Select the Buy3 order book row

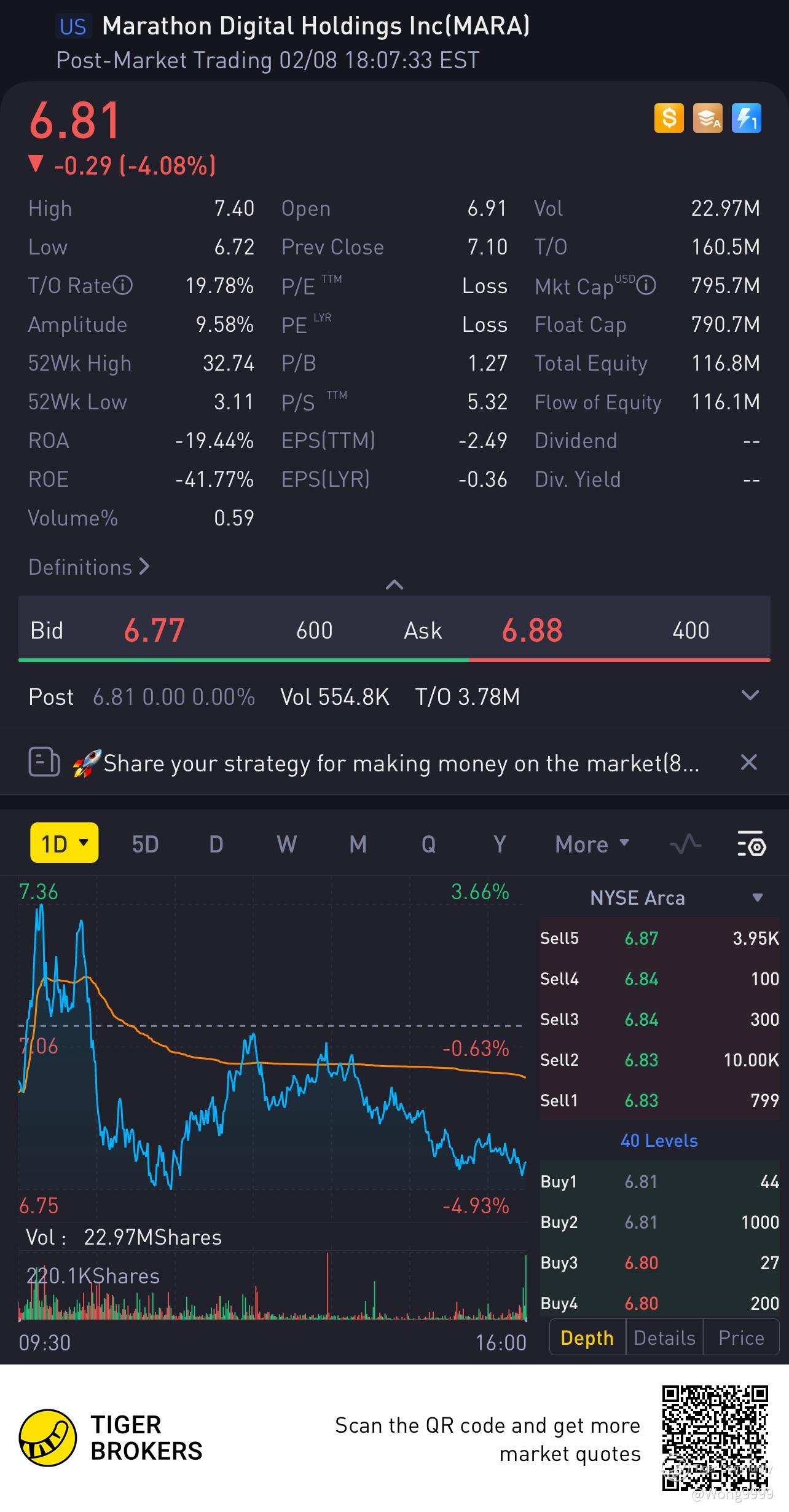[659, 1262]
